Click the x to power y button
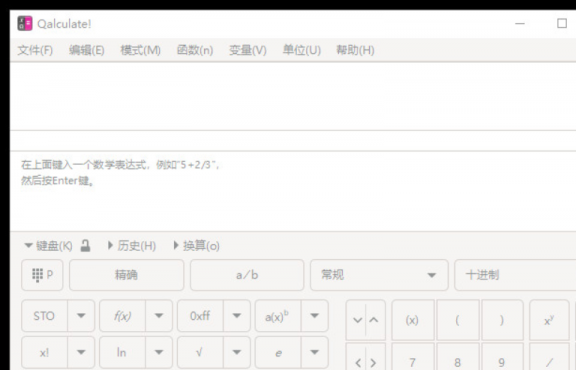Screen dimensions: 576x370 click(549, 320)
